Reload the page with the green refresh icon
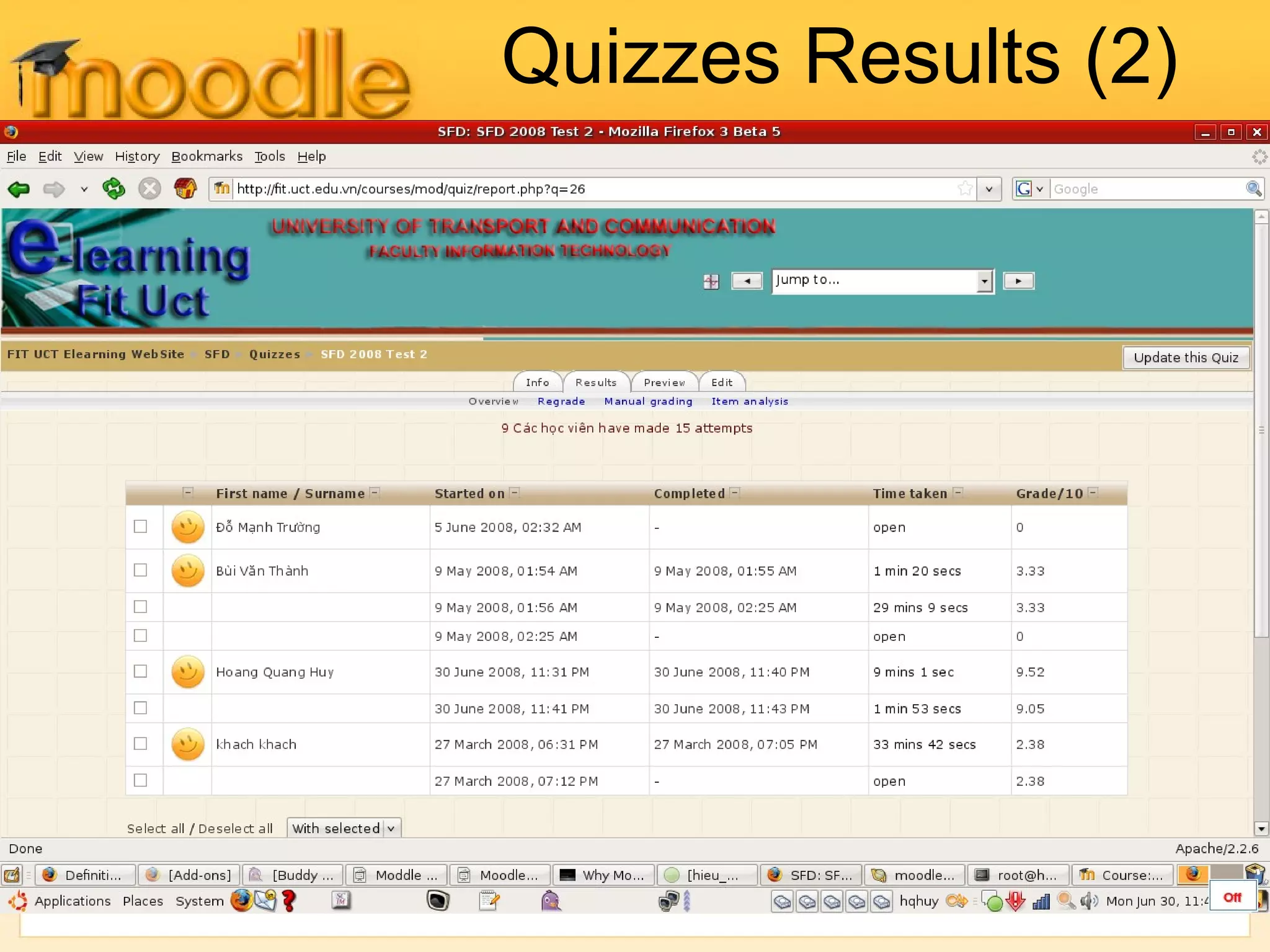The width and height of the screenshot is (1270, 952). [113, 188]
